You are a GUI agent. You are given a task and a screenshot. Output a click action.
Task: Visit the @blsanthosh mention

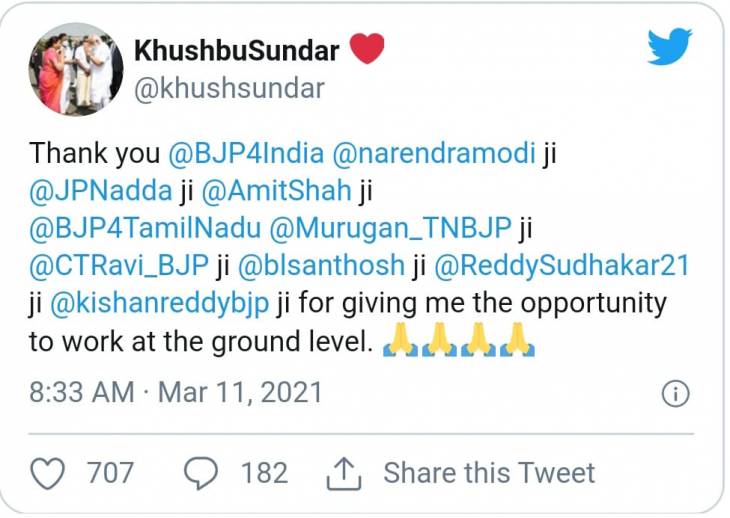pyautogui.click(x=324, y=266)
